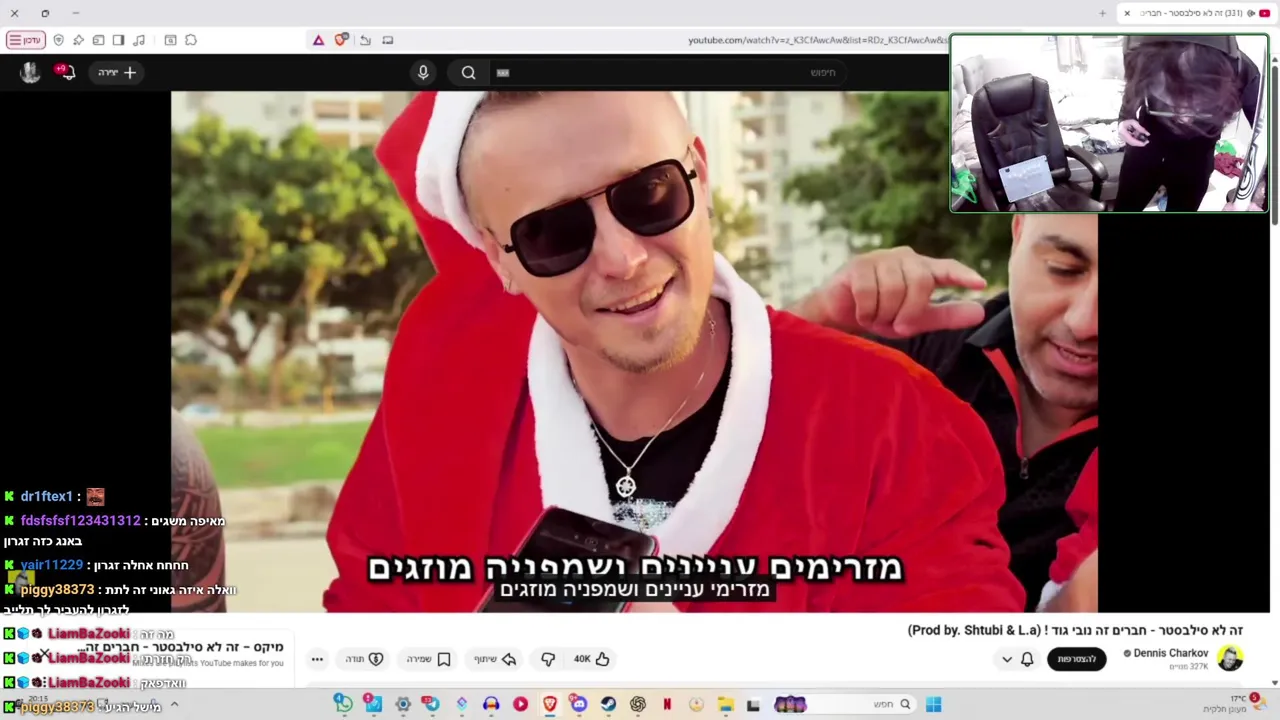This screenshot has width=1280, height=720.
Task: Open the Windows Start button
Action: 933,705
